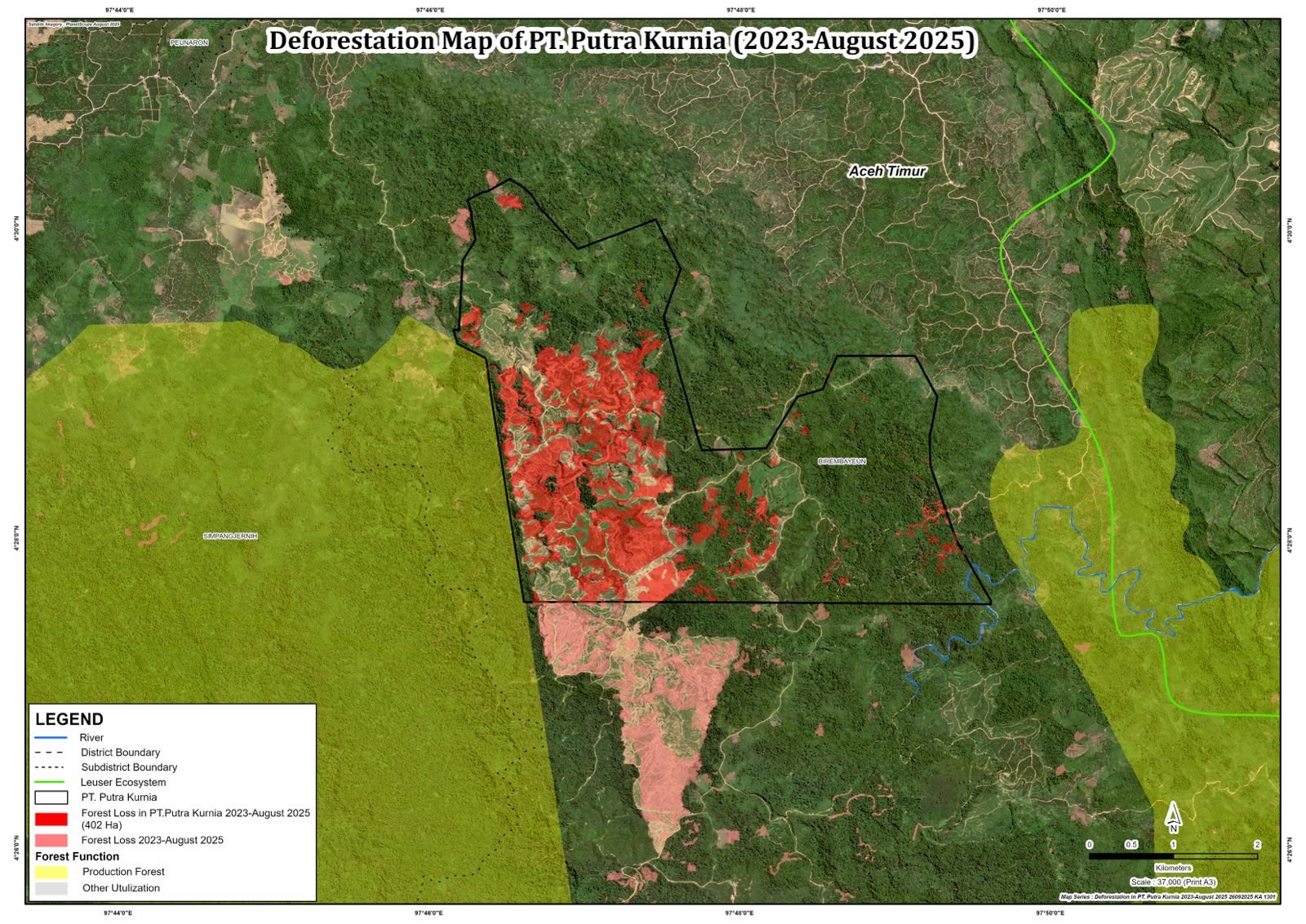
Task: Click the District Boundary dashed line symbol
Action: tap(51, 753)
